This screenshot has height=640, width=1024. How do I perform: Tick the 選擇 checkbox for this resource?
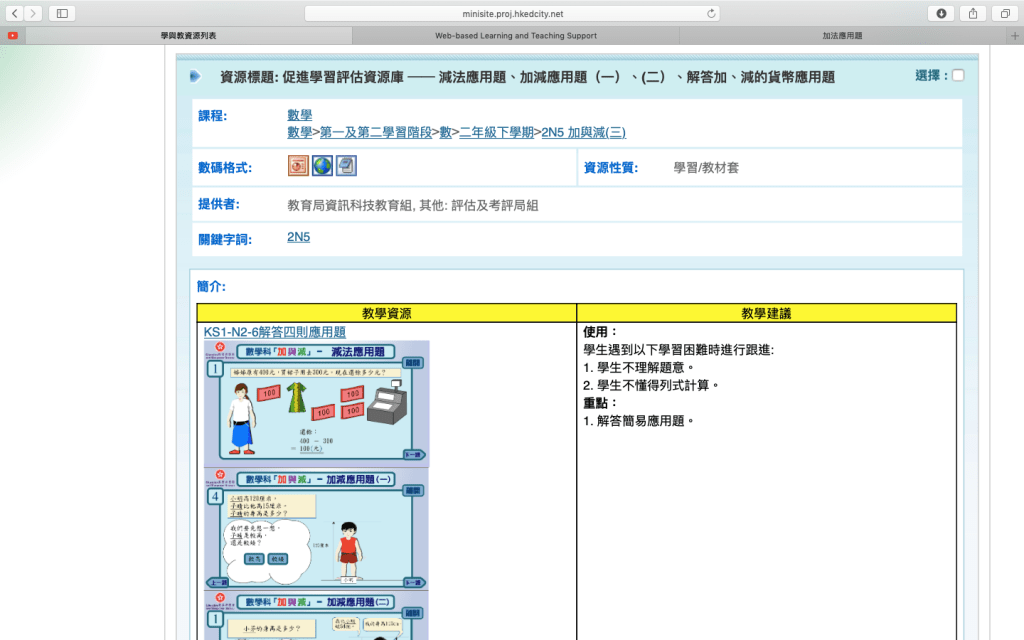coord(958,76)
